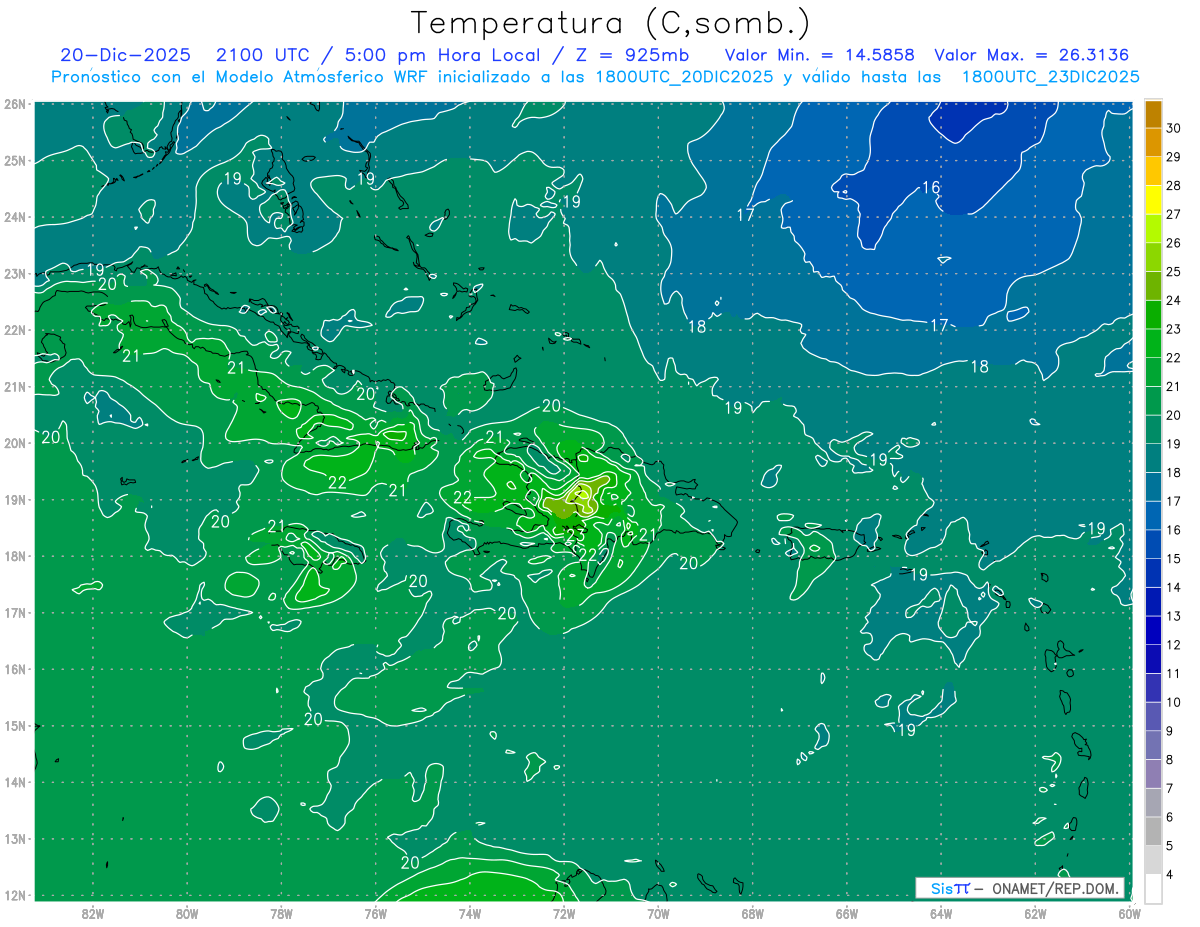Viewport: 1200px width, 927px height.
Task: Click the number 14 on the color scale
Action: pyautogui.click(x=1173, y=587)
